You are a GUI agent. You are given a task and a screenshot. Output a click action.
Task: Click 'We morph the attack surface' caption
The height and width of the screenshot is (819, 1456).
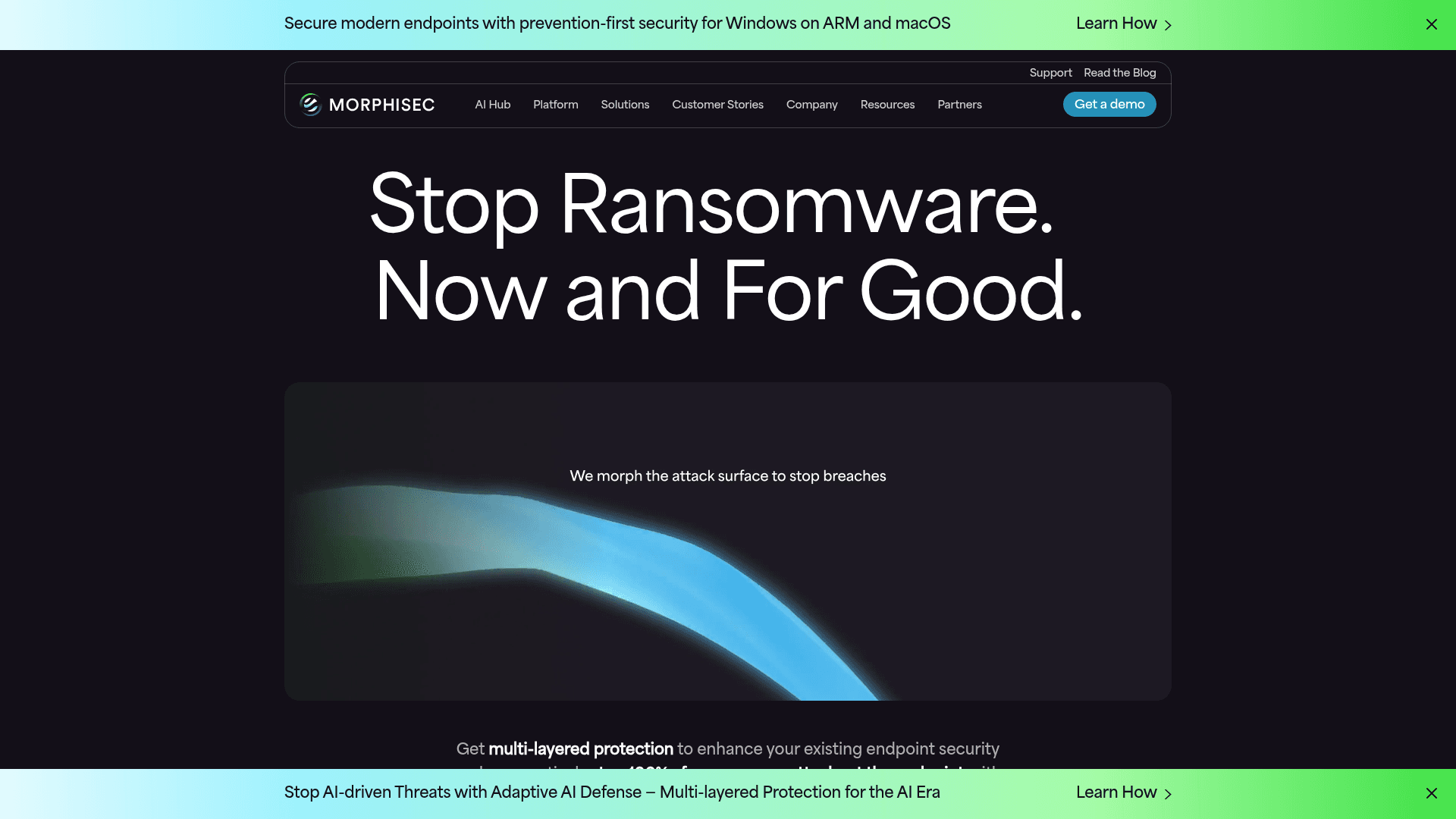pyautogui.click(x=728, y=476)
